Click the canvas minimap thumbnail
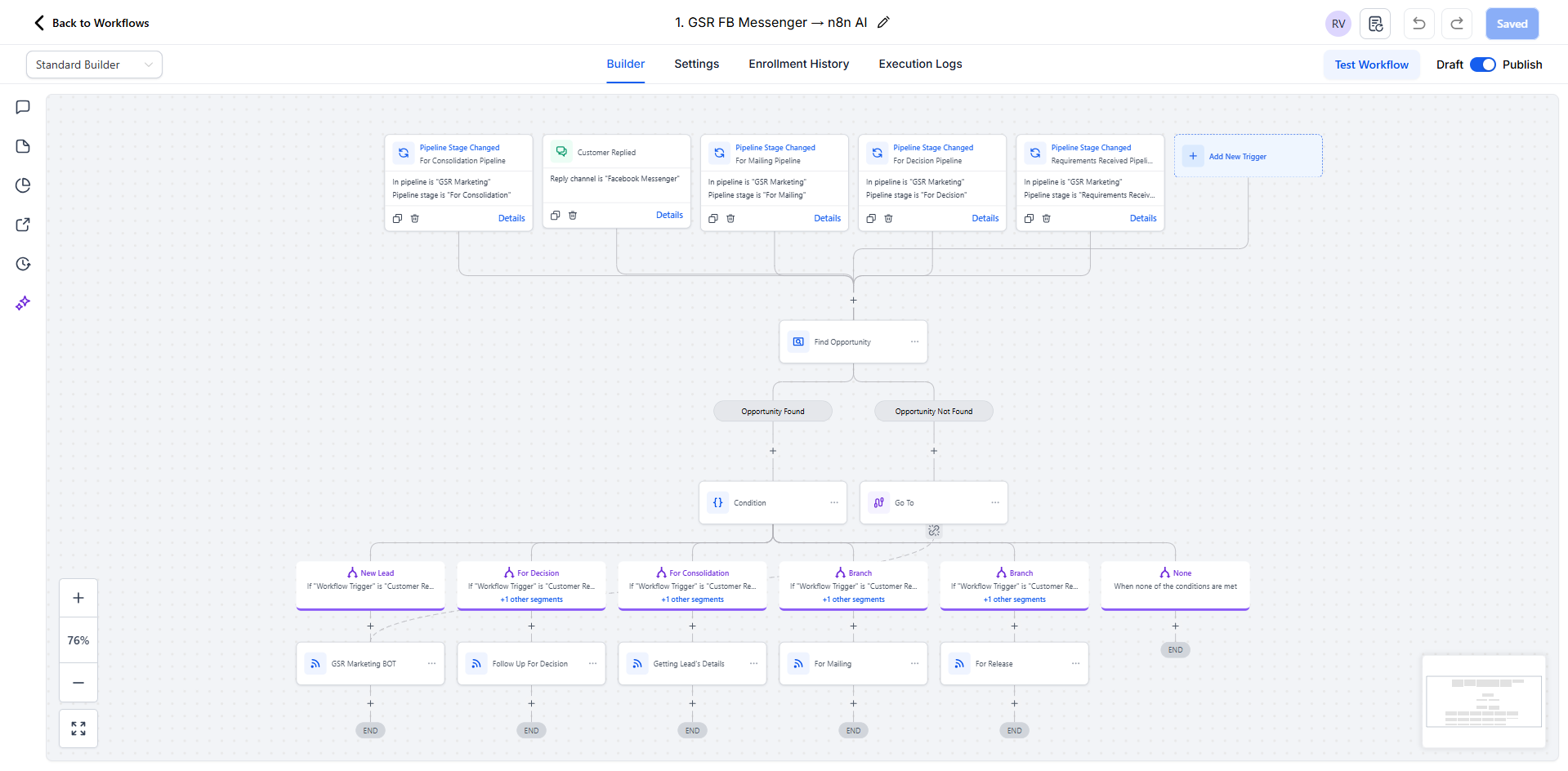Viewport: 1568px width, 771px height. (1484, 701)
